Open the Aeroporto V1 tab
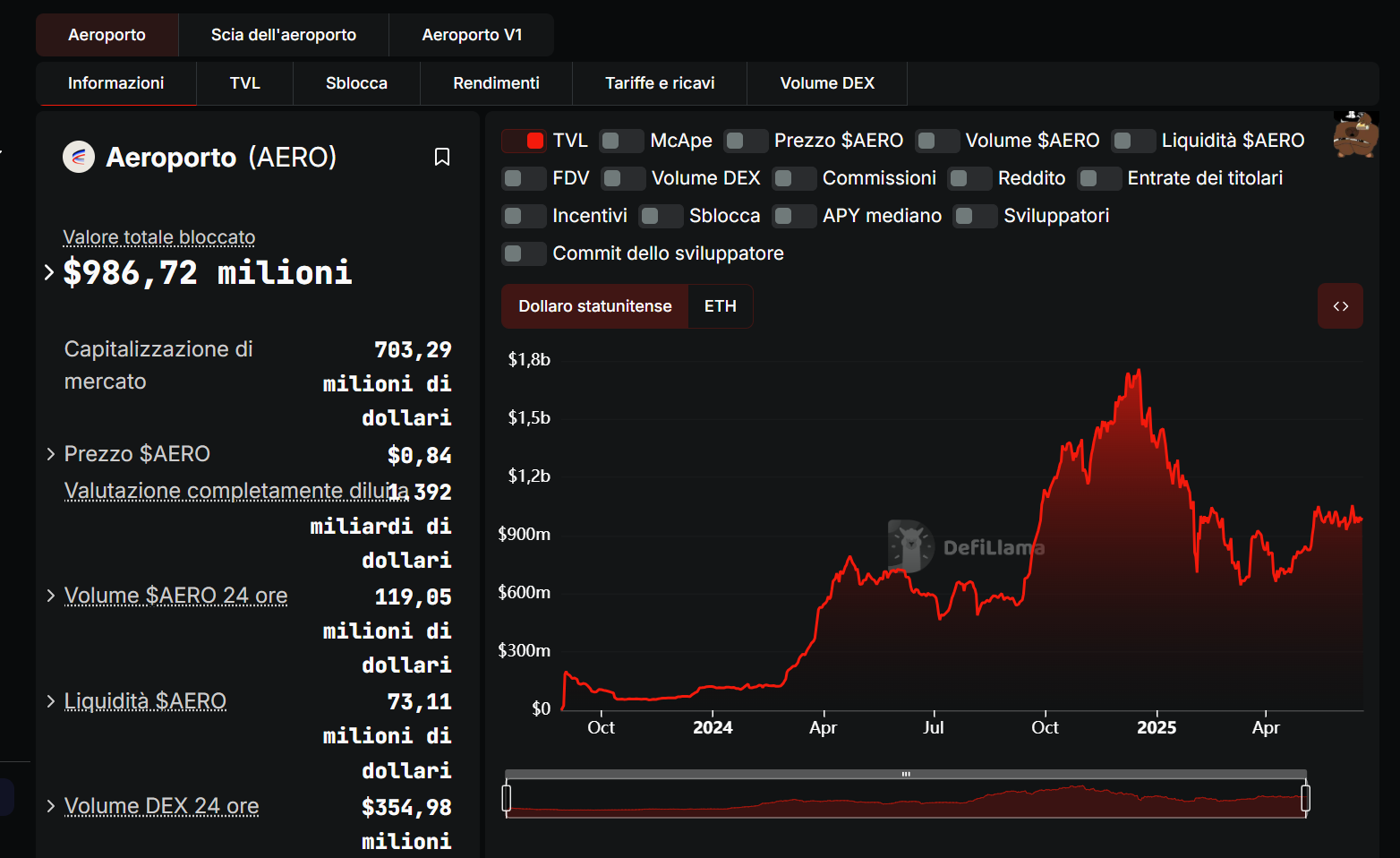 (x=472, y=35)
